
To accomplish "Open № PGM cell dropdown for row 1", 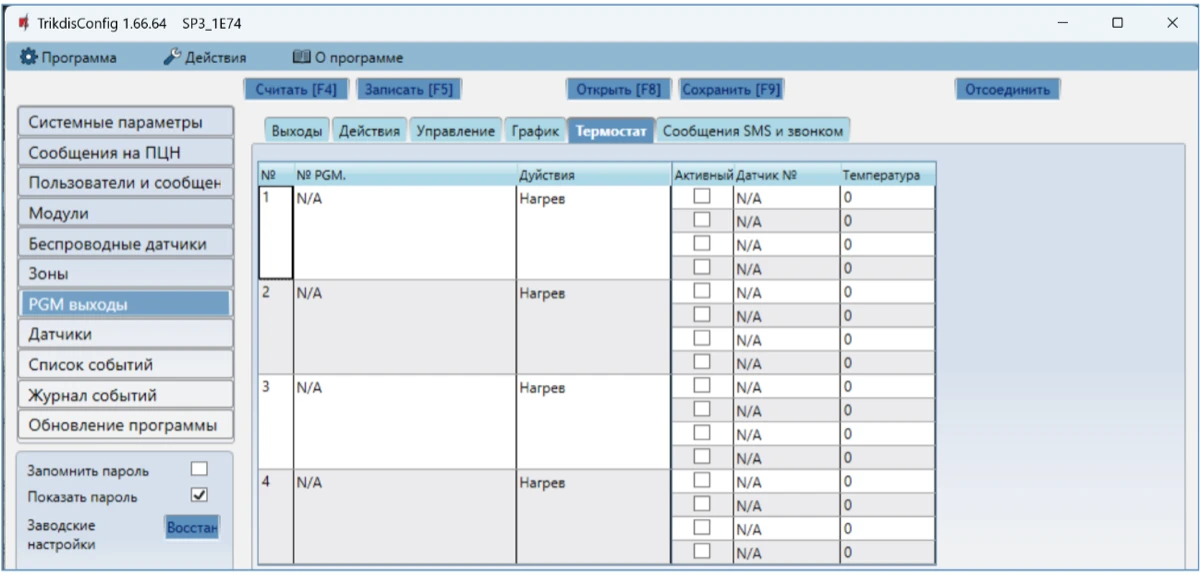I will (404, 199).
